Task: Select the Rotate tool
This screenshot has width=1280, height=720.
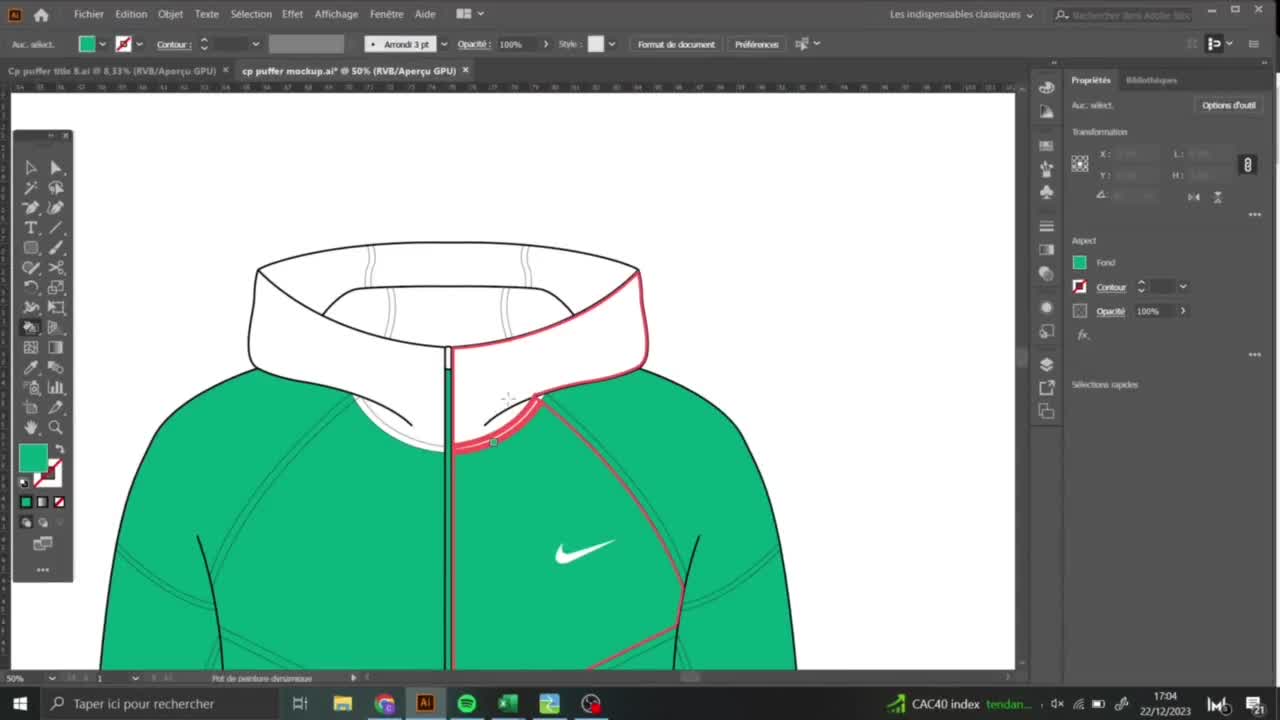Action: click(31, 288)
